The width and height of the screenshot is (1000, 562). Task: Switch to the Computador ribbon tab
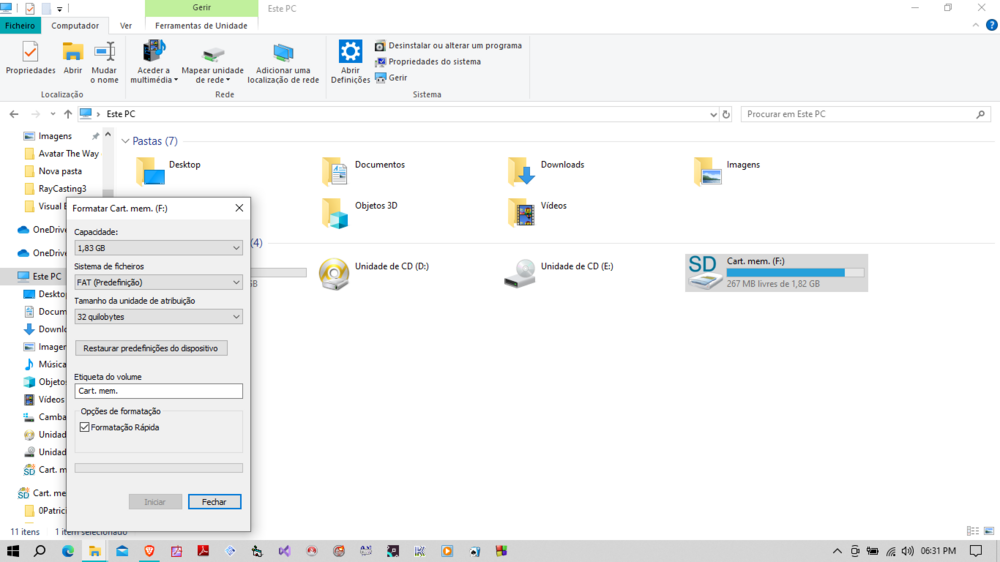pos(75,26)
